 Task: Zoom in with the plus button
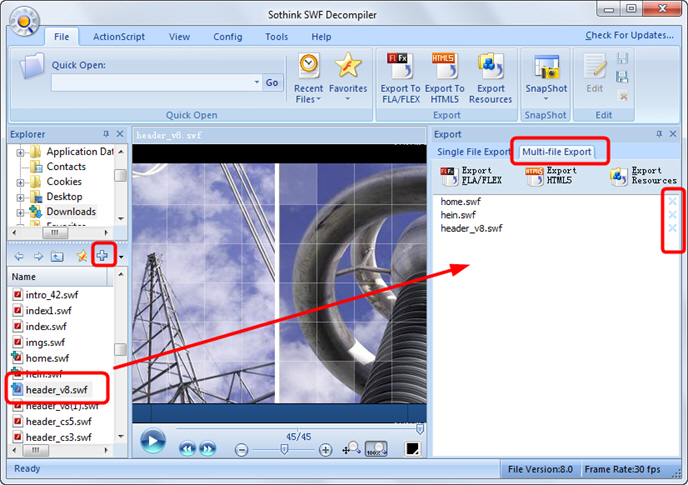[325, 450]
